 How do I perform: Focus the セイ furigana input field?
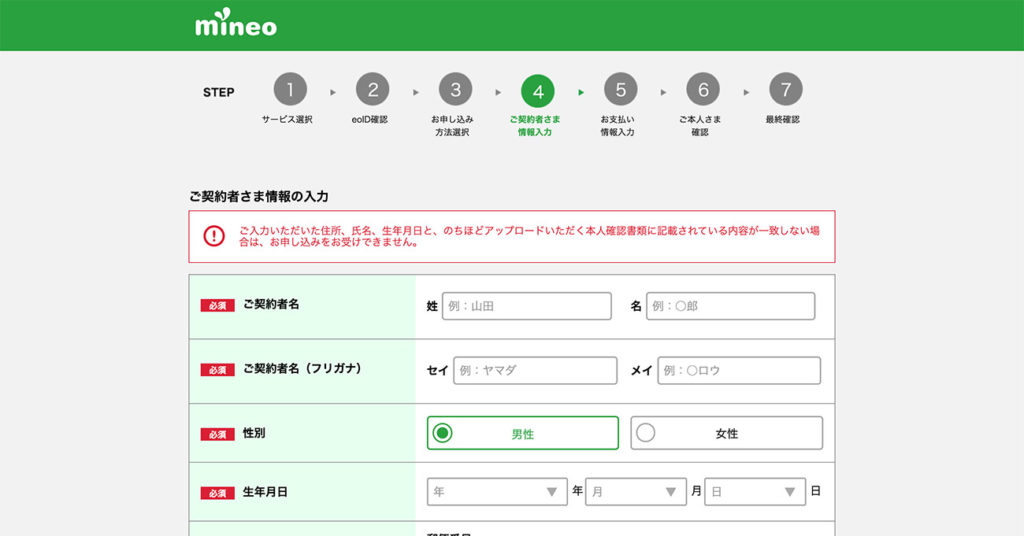tap(535, 370)
